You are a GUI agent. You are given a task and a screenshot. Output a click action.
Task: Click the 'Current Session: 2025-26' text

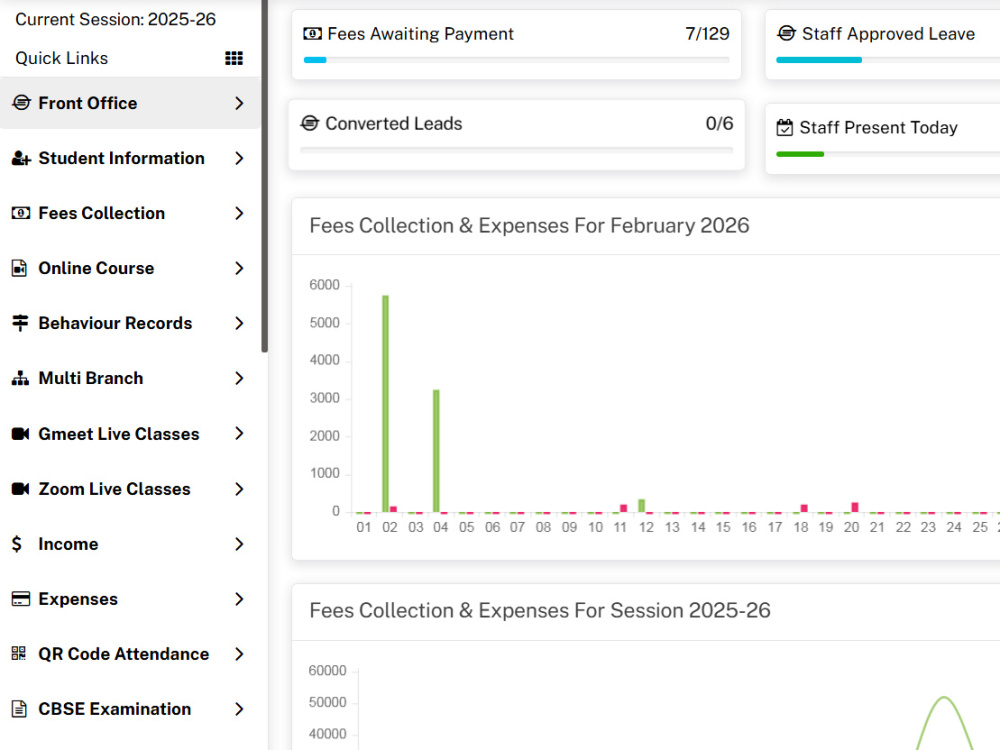point(115,19)
